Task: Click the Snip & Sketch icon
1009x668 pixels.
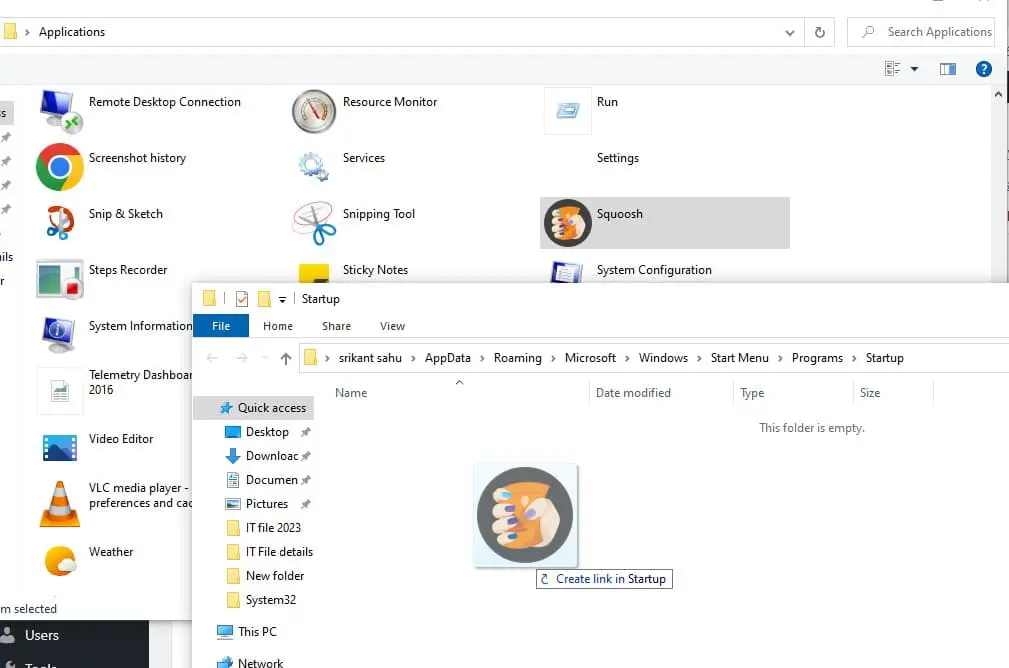Action: click(59, 221)
